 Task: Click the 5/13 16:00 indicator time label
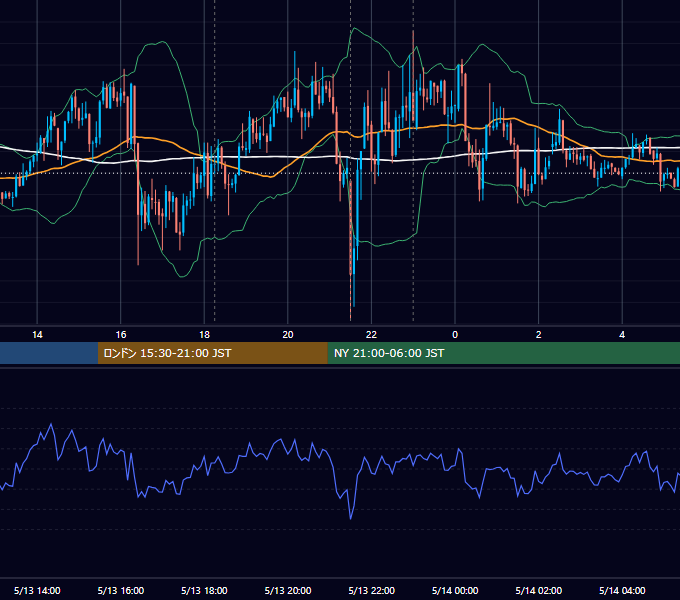121,590
